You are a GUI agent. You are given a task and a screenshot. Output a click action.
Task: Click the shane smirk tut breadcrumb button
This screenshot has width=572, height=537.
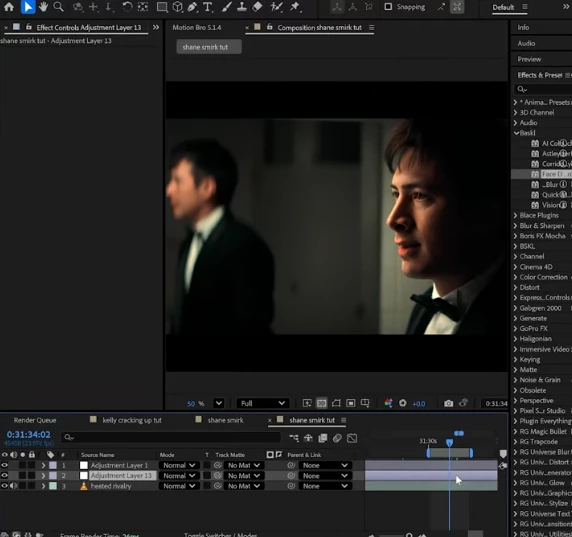(209, 47)
